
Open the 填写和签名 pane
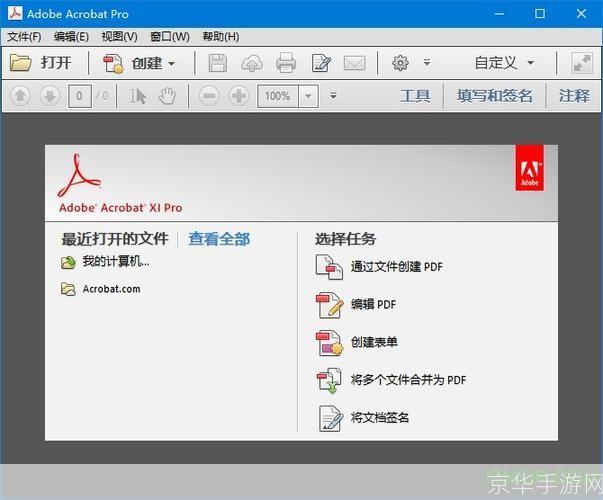click(x=495, y=96)
